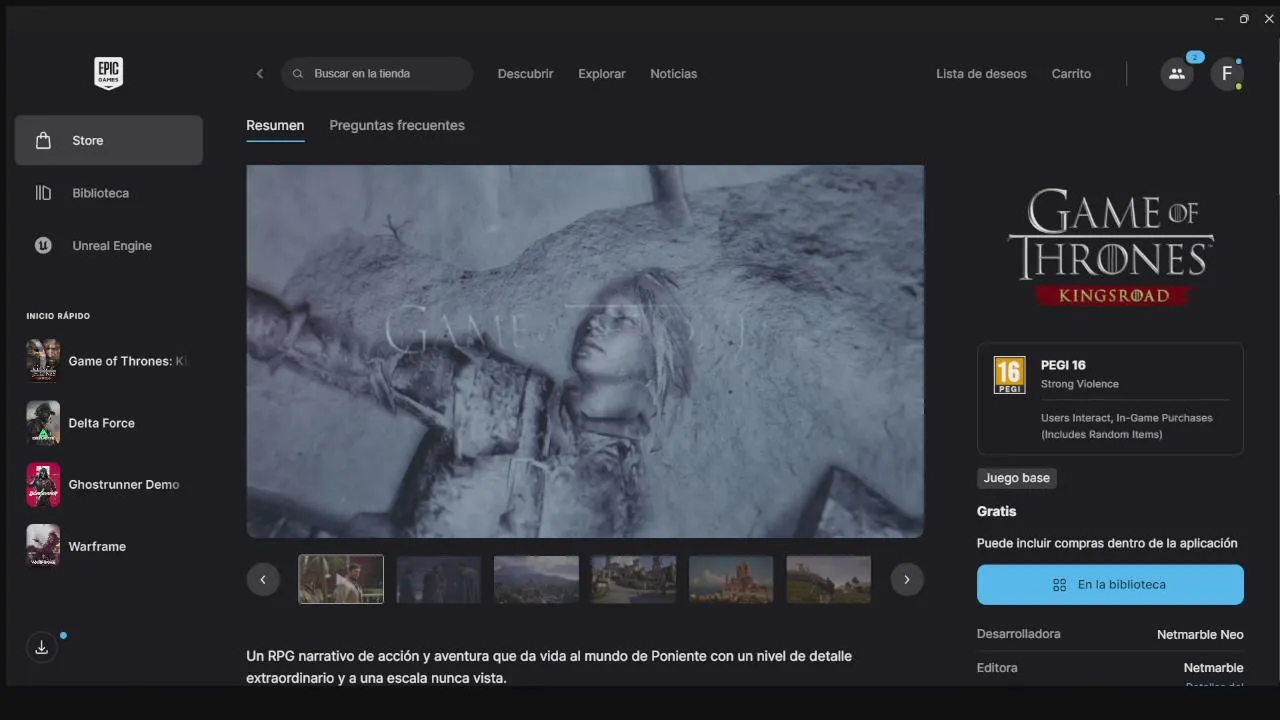This screenshot has width=1280, height=720.
Task: Click the Netmarble Neo developer name
Action: (x=1200, y=635)
